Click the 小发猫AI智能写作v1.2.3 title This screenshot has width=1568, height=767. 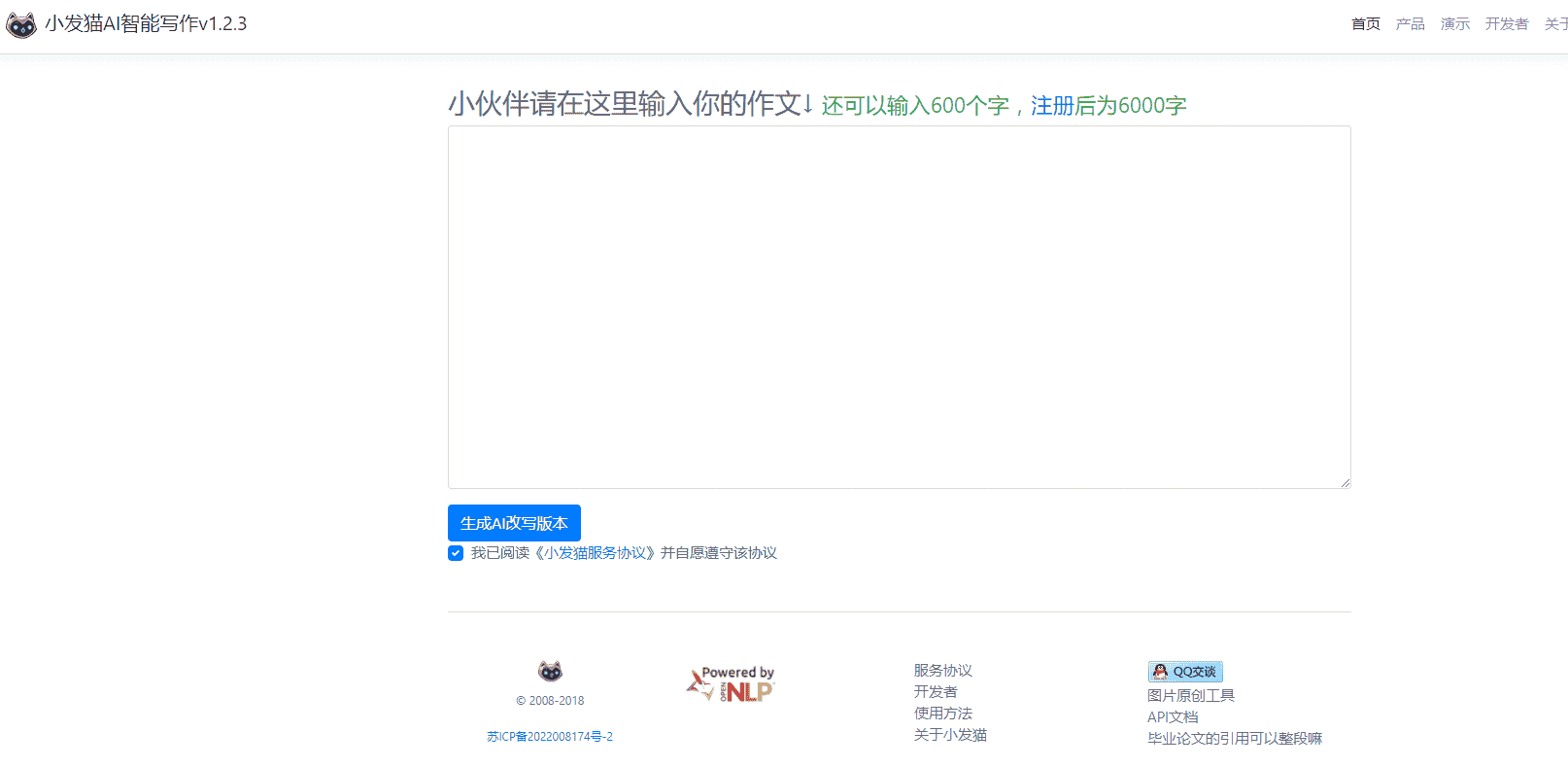pyautogui.click(x=146, y=24)
